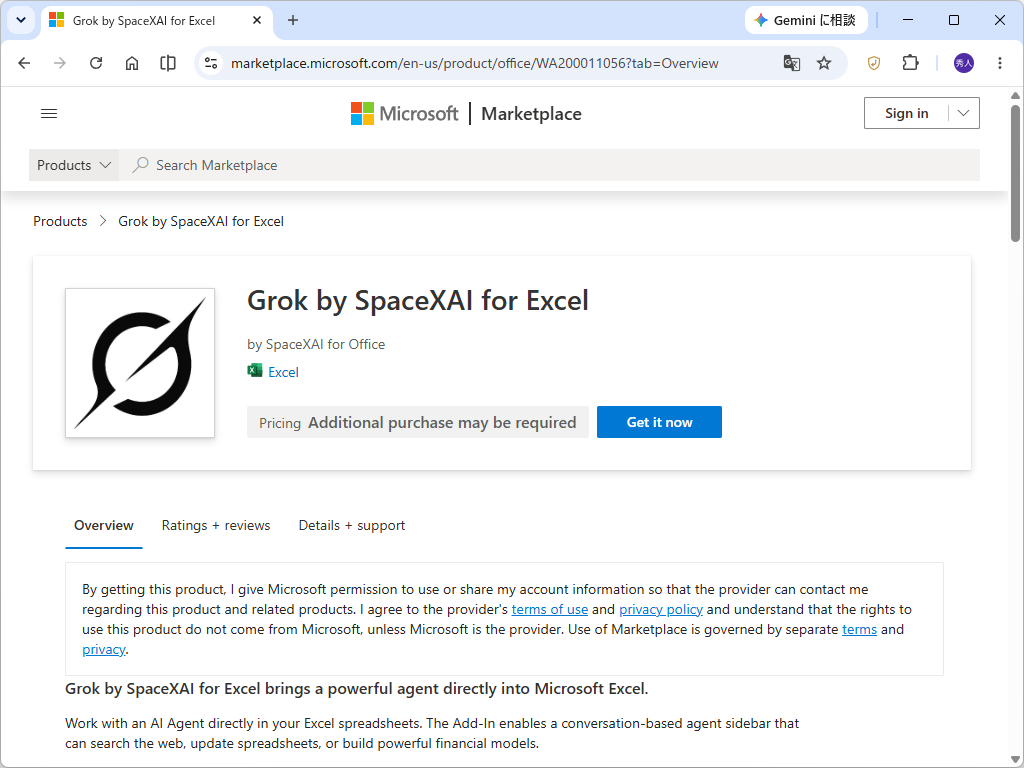This screenshot has height=768, width=1024.
Task: Bookmark this page with the star
Action: tap(824, 63)
